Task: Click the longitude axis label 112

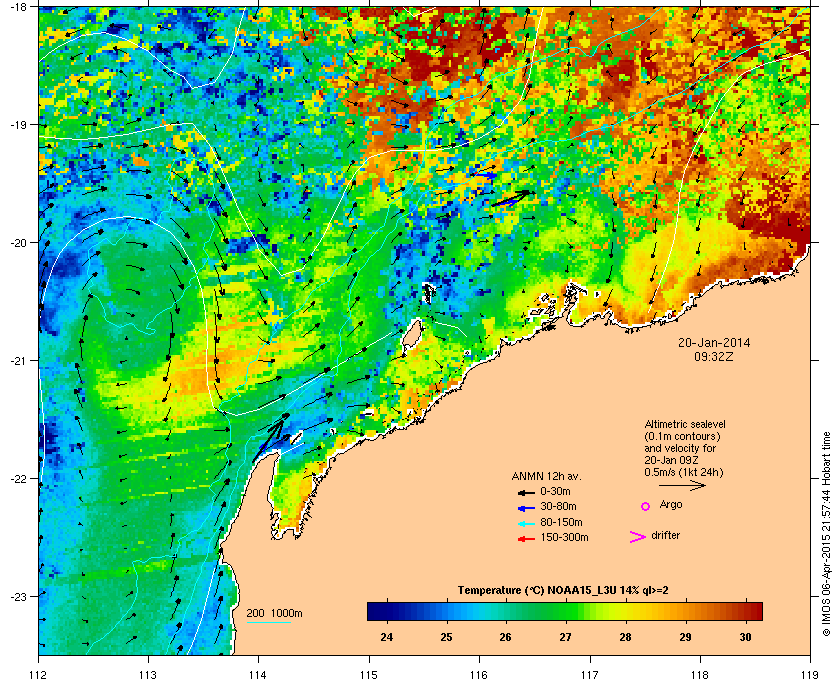Action: pos(39,675)
